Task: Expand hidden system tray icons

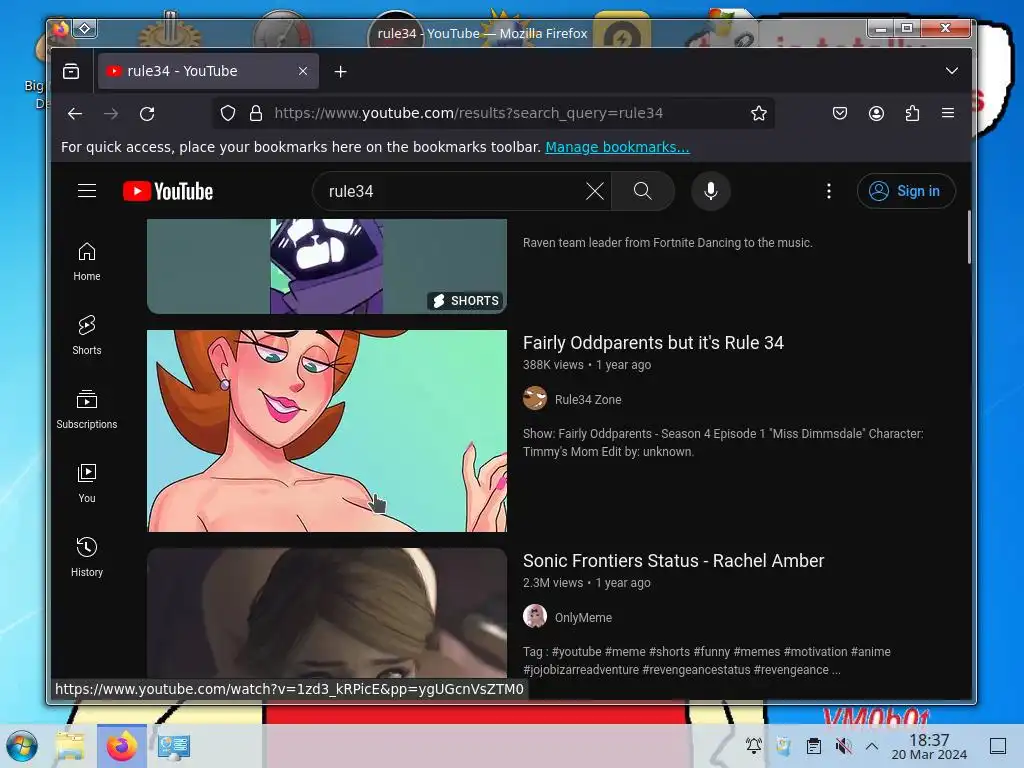Action: [x=872, y=746]
